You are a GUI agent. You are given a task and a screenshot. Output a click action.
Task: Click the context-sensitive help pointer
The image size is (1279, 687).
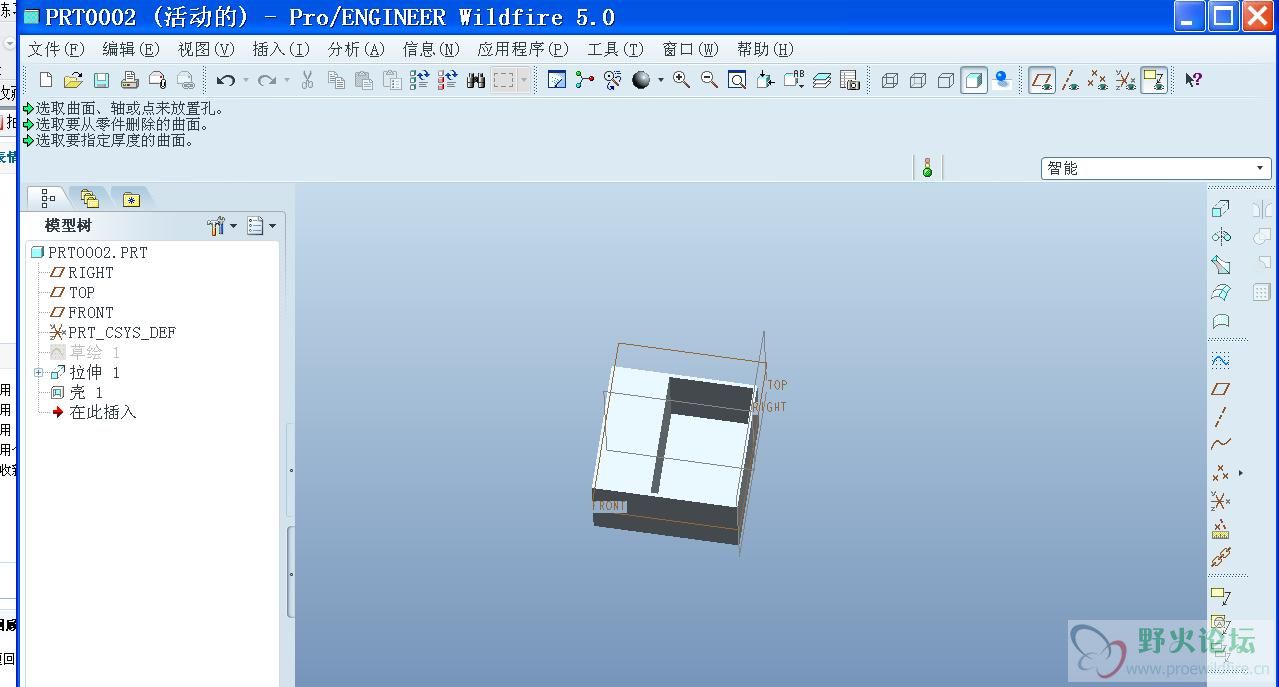click(1193, 80)
